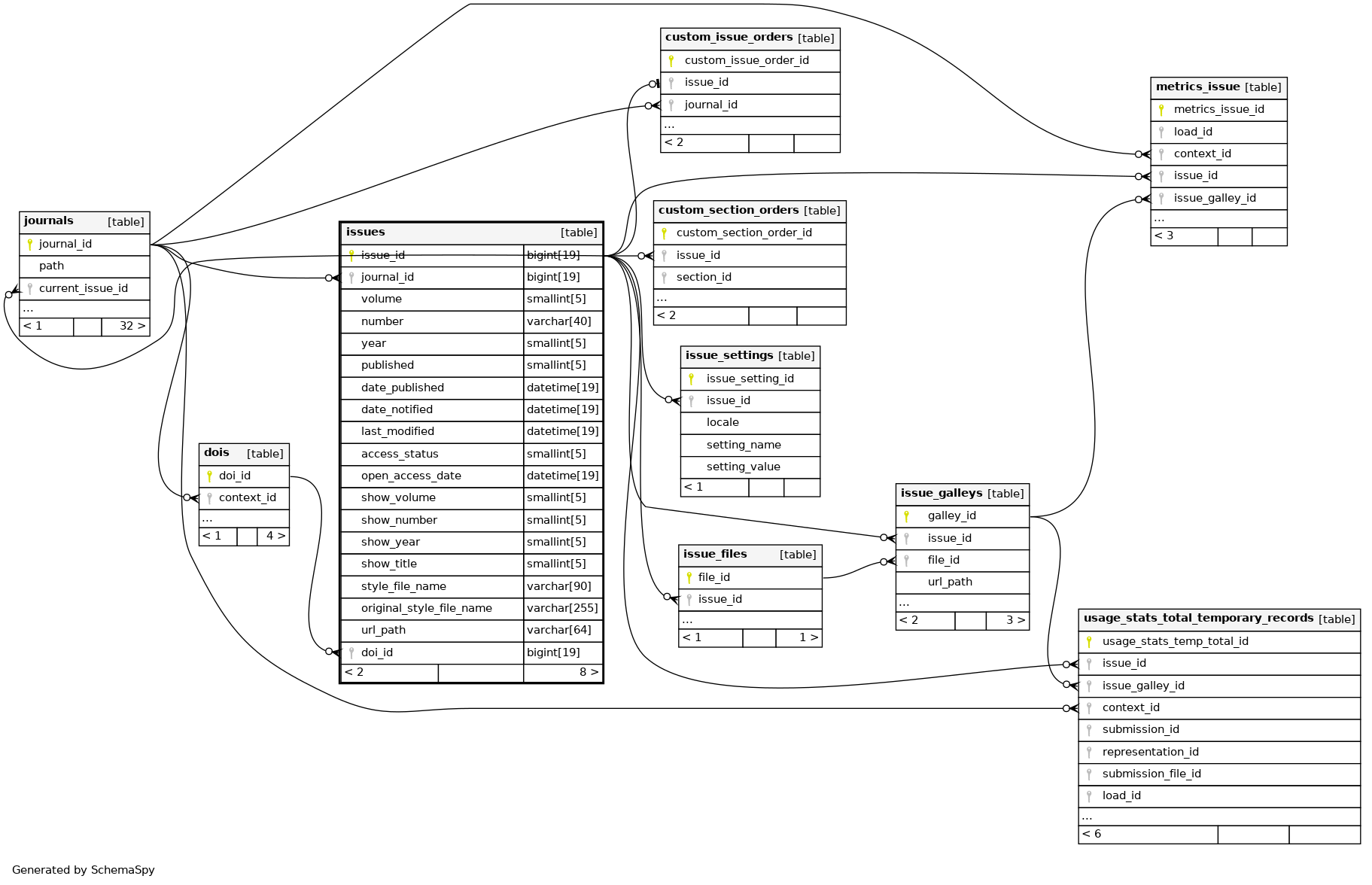Click the gray foreign key icon beside current_issue_id
The width and height of the screenshot is (1372, 885).
(x=30, y=288)
